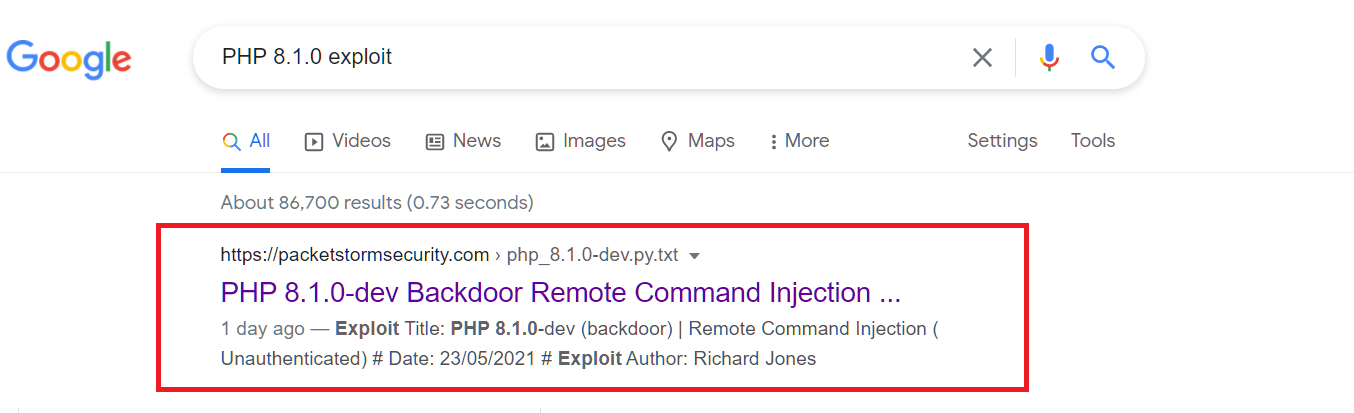This screenshot has height=413, width=1354.
Task: Click the play icon beside Videos
Action: 314,142
